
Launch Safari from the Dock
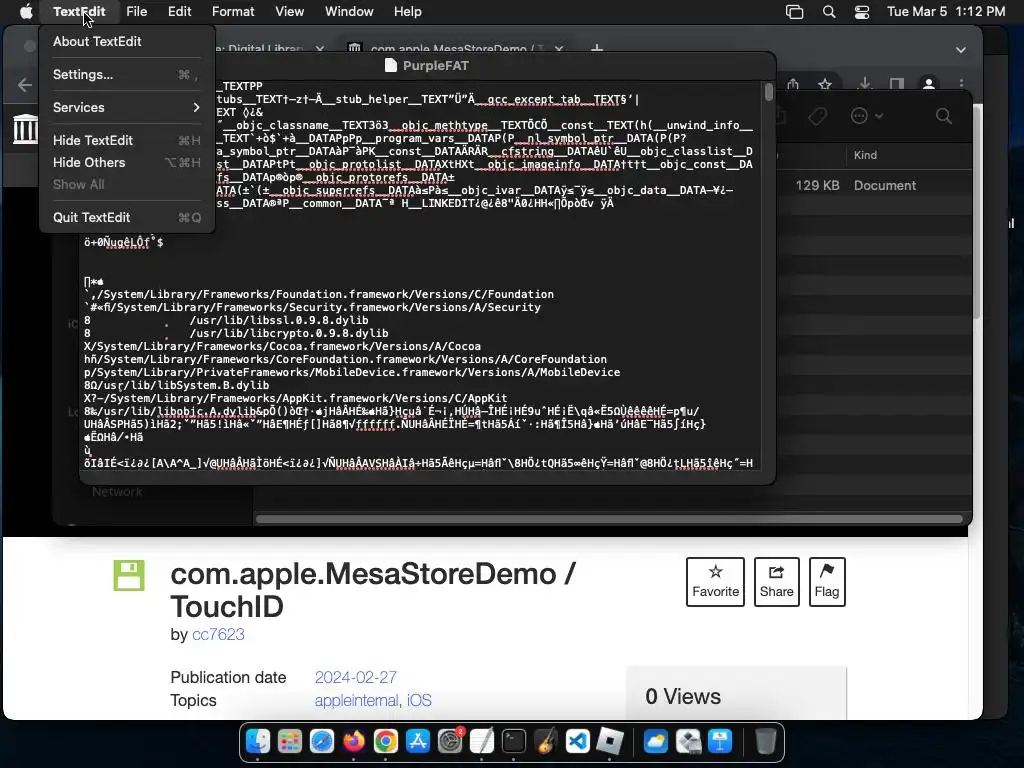point(322,741)
